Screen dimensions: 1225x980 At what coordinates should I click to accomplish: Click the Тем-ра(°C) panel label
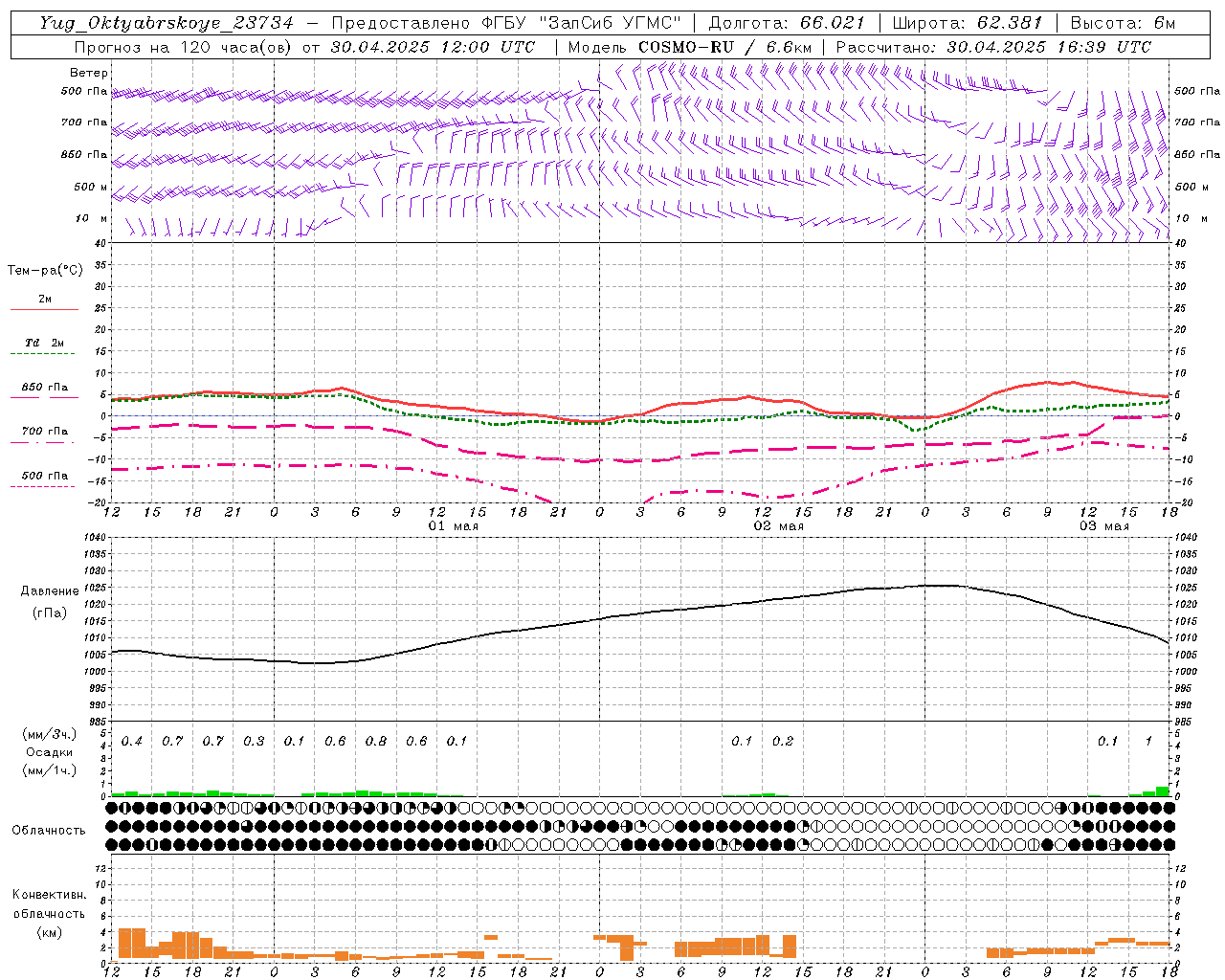tap(45, 271)
